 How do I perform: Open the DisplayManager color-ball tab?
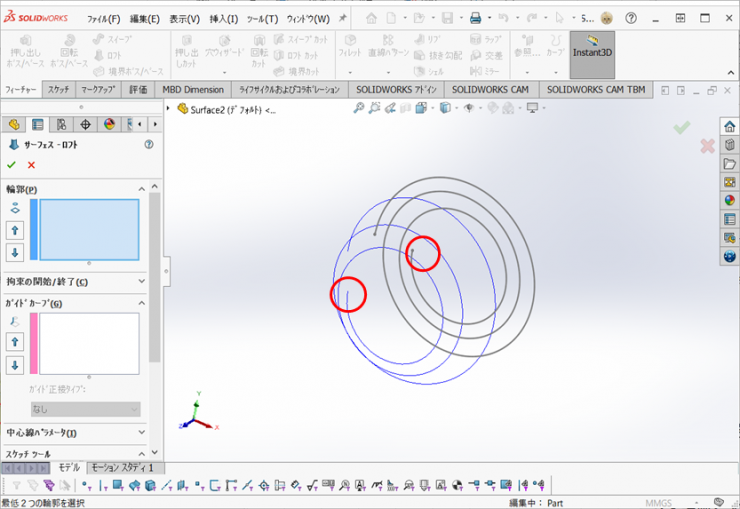point(109,125)
